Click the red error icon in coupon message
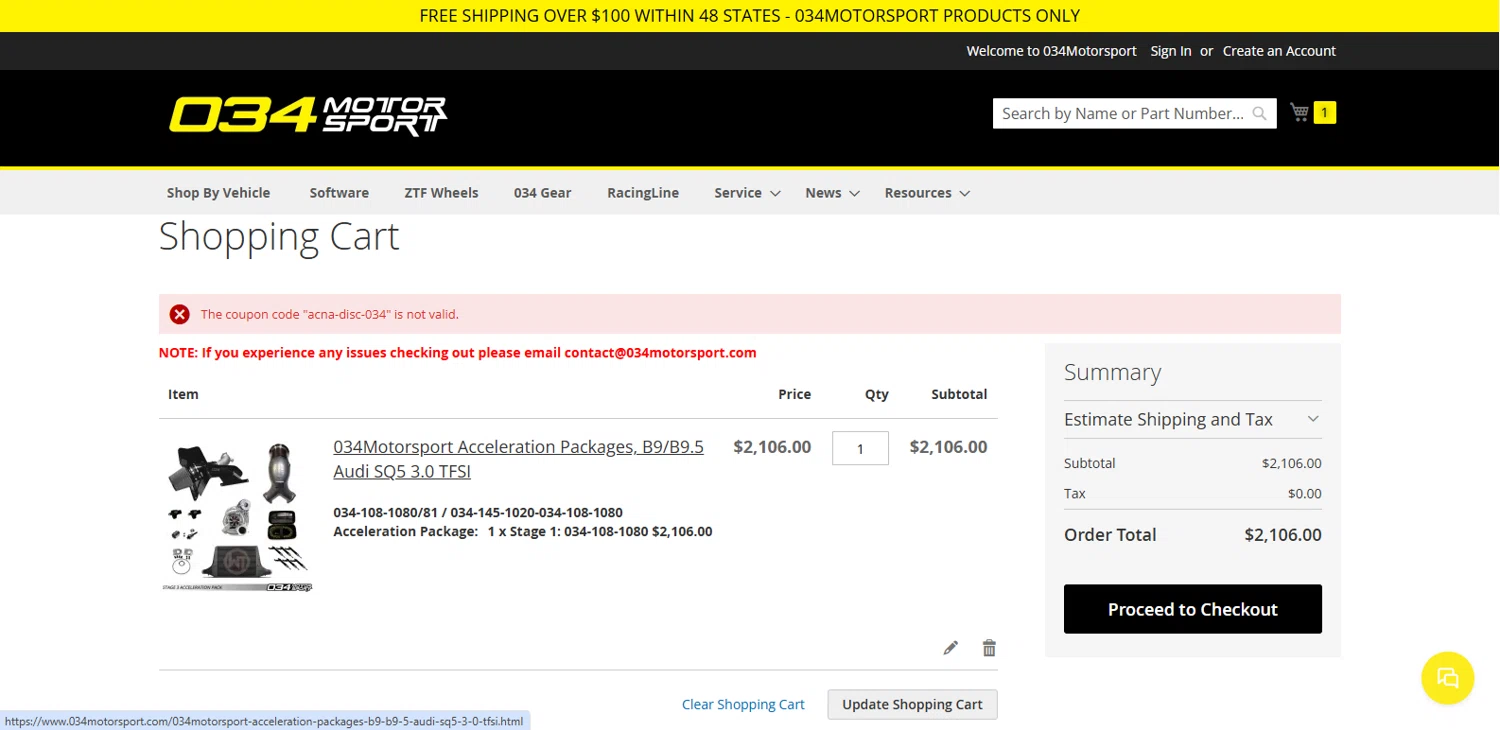 180,314
